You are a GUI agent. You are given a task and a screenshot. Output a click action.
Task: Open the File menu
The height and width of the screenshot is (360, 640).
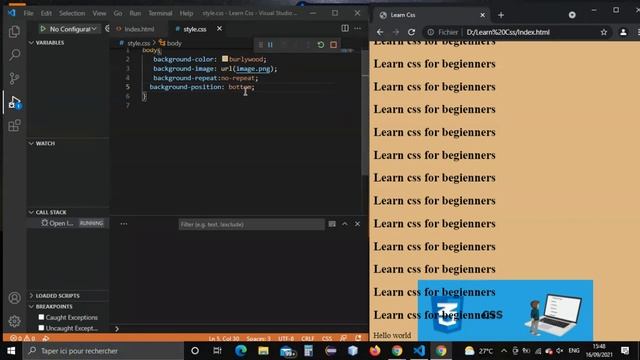[x=28, y=13]
